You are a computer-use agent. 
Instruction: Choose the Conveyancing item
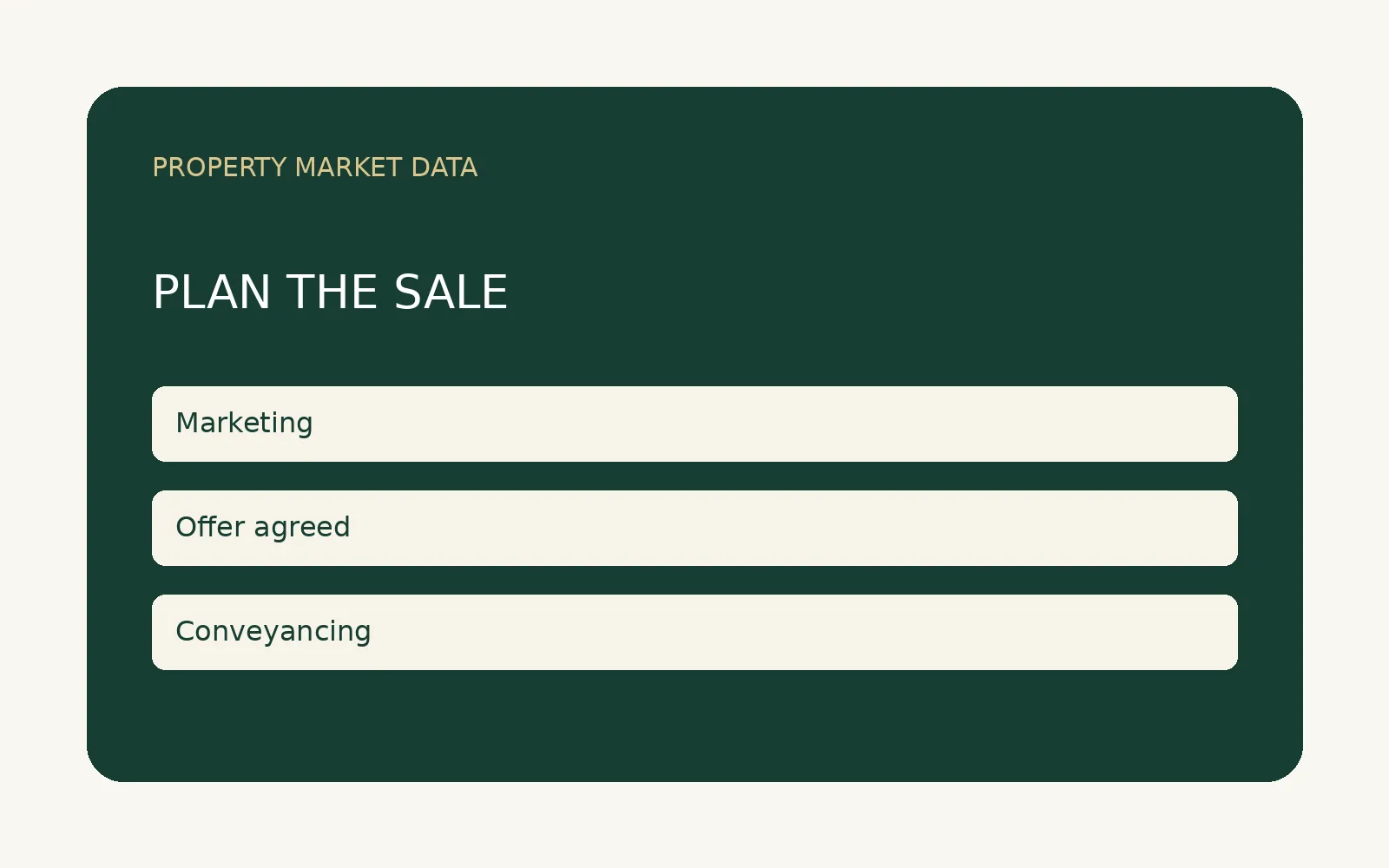click(694, 632)
